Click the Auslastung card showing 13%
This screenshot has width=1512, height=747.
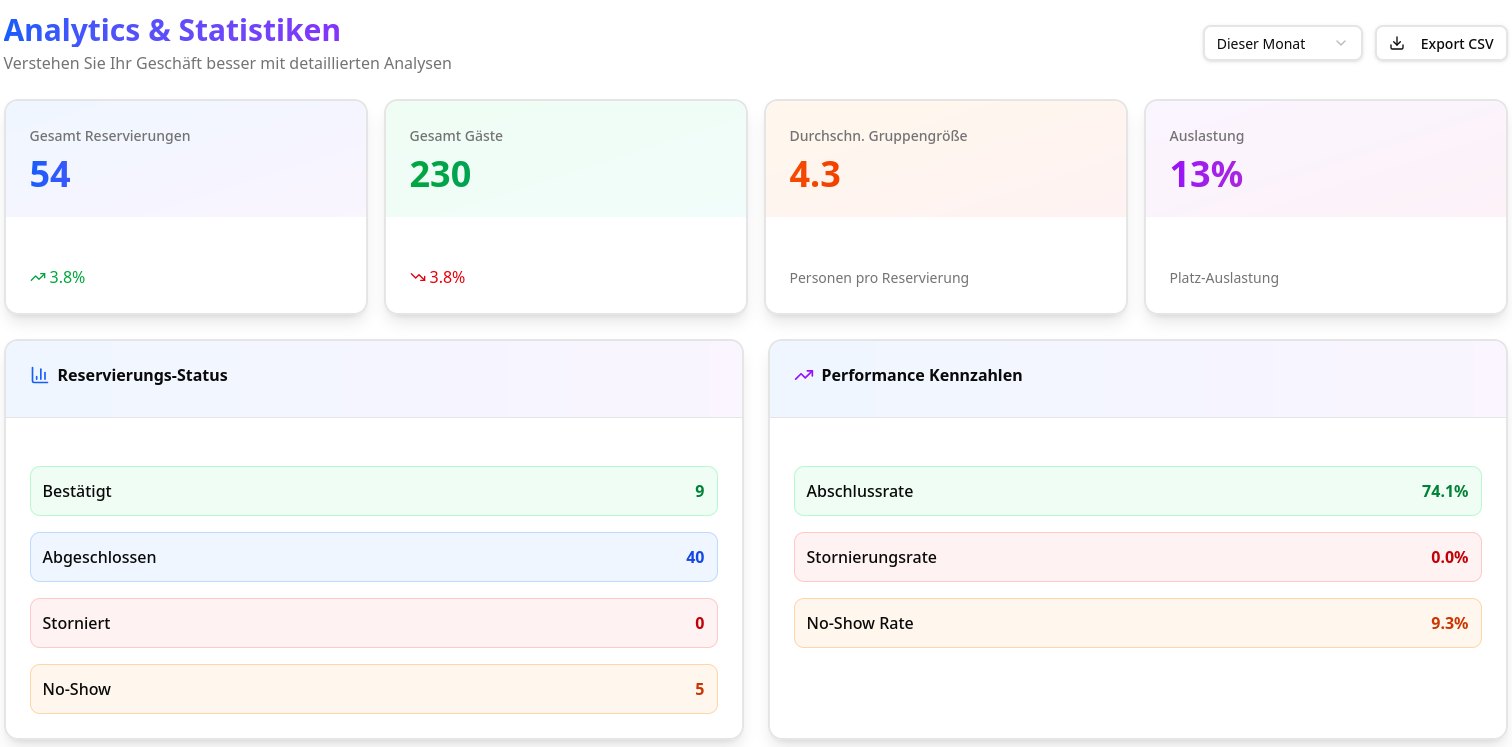[x=1326, y=207]
